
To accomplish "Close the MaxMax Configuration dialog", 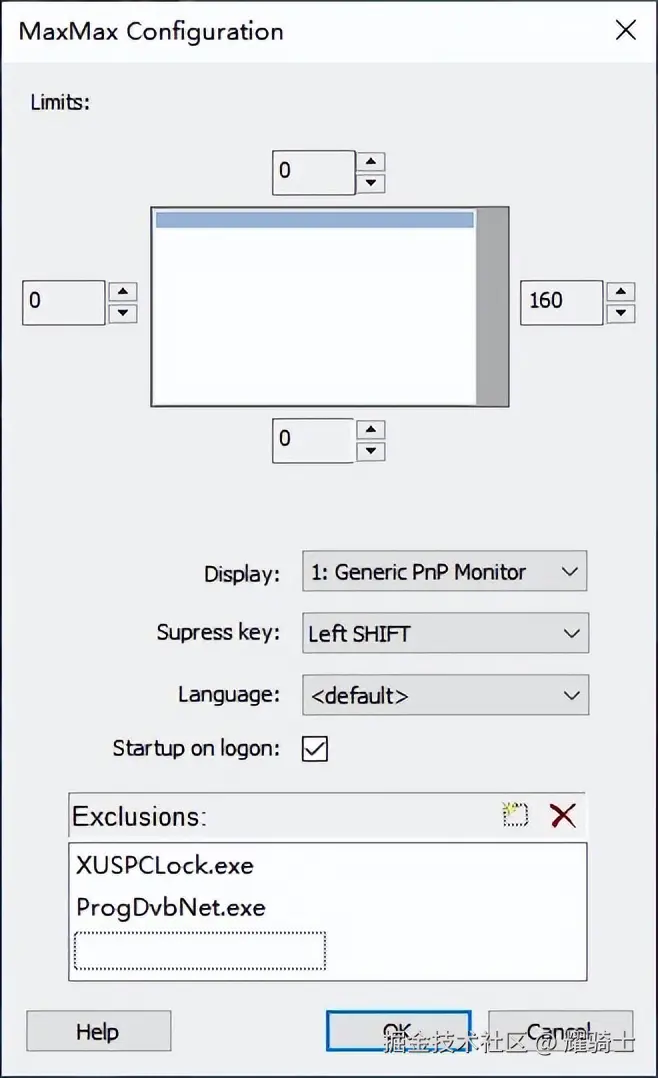I will 625,30.
